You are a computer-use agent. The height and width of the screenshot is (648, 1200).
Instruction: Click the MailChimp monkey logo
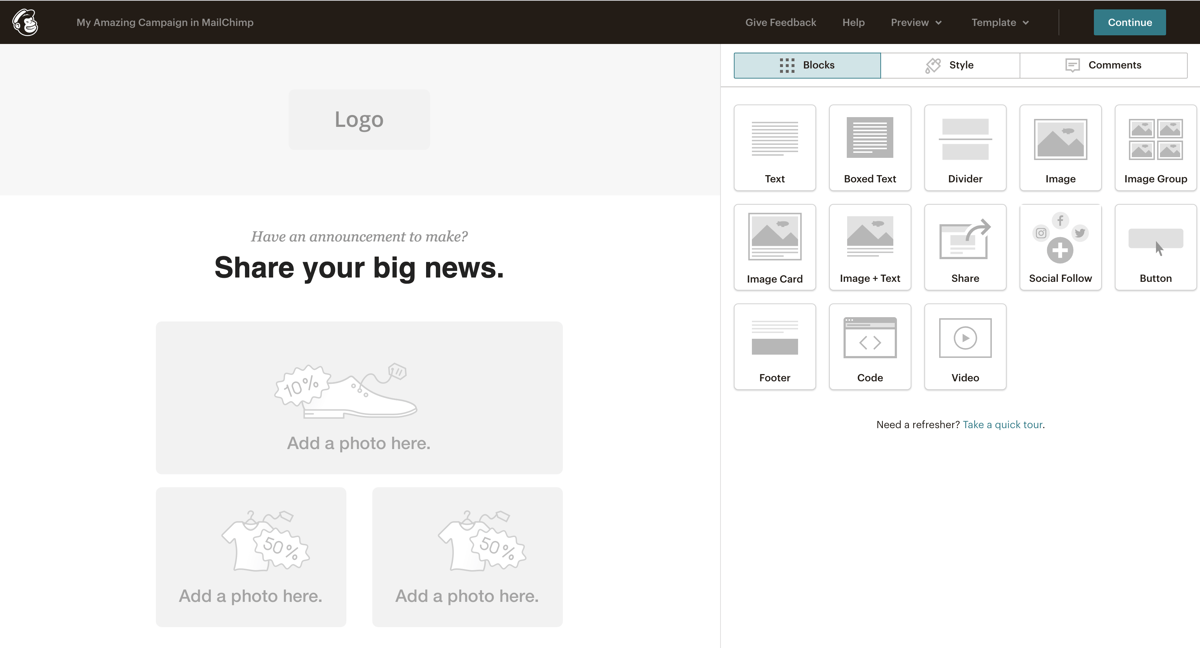(x=25, y=22)
